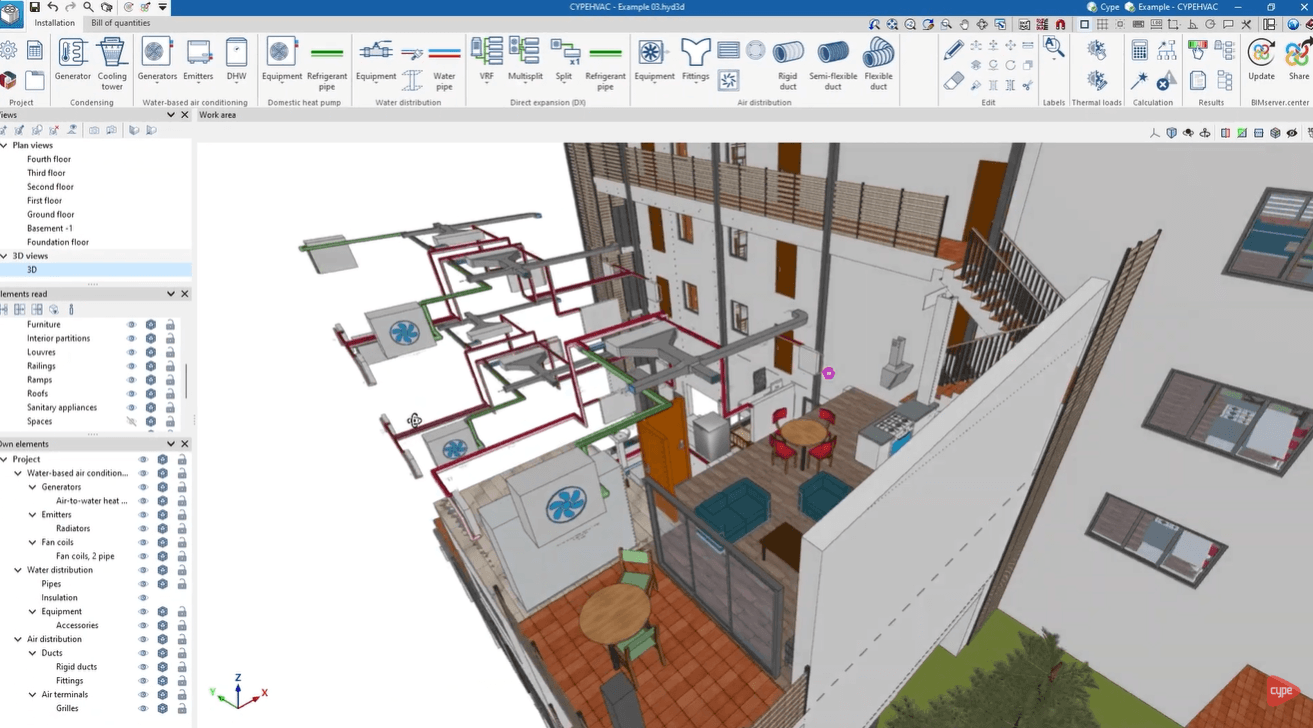Select the Flexible duct tool
The height and width of the screenshot is (728, 1313).
(878, 63)
